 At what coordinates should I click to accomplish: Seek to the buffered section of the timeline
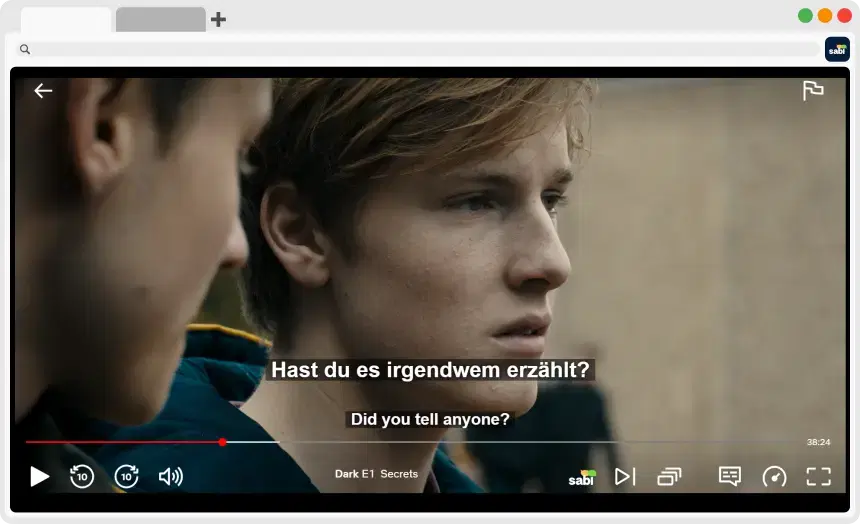point(252,442)
